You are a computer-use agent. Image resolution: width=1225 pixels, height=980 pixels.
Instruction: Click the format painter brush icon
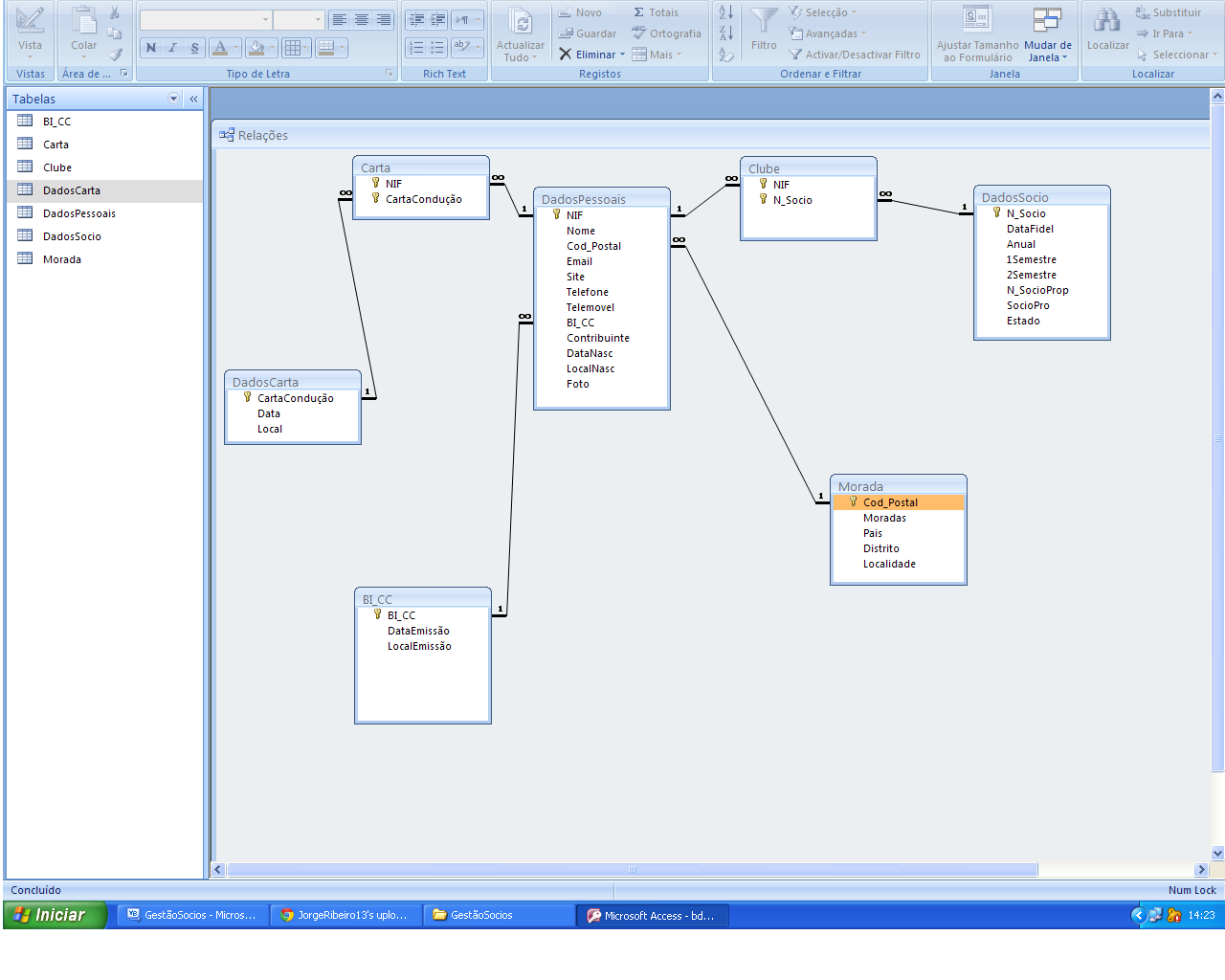click(115, 55)
